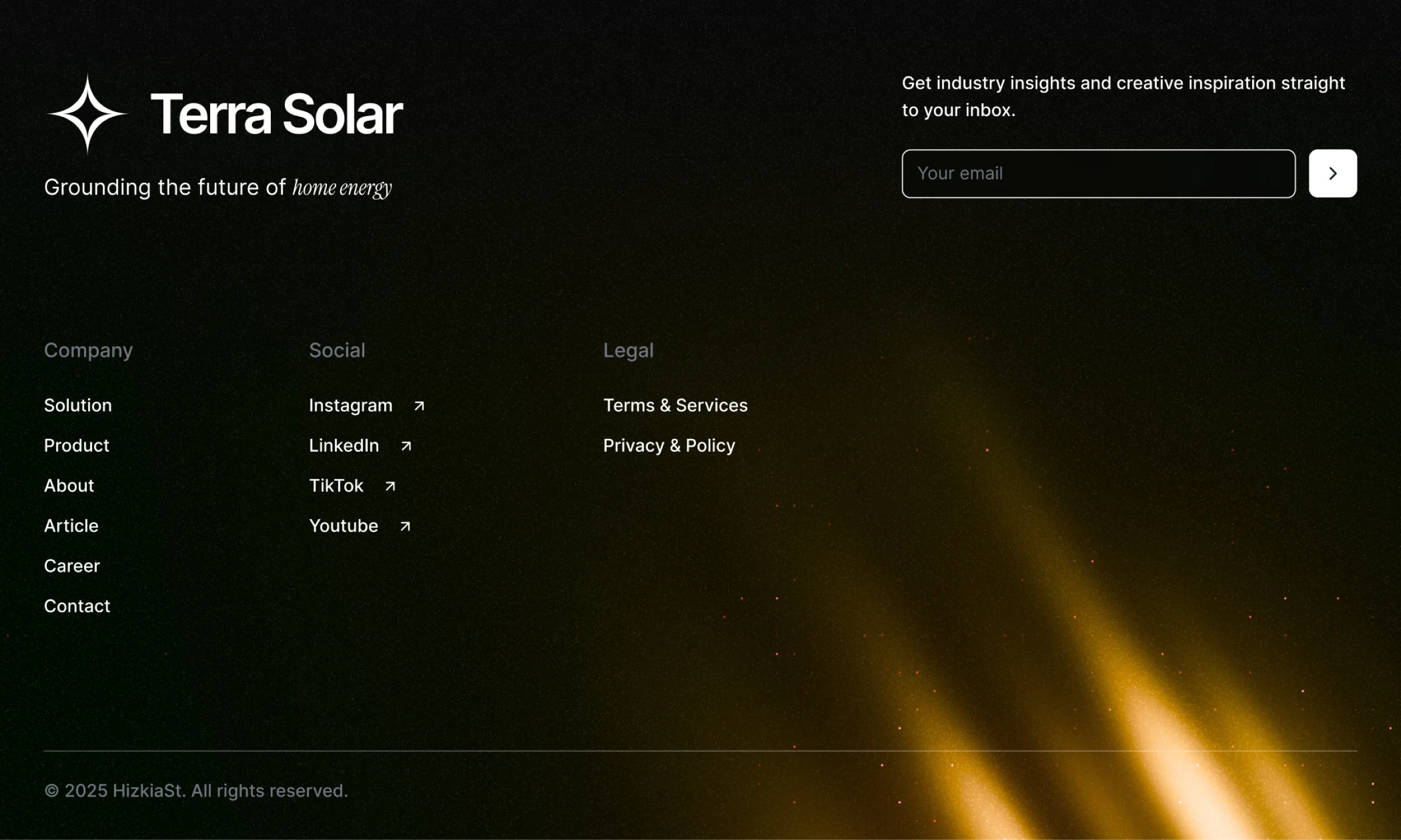This screenshot has height=840, width=1401.
Task: Click the arrow icon next to Instagram
Action: pyautogui.click(x=419, y=406)
